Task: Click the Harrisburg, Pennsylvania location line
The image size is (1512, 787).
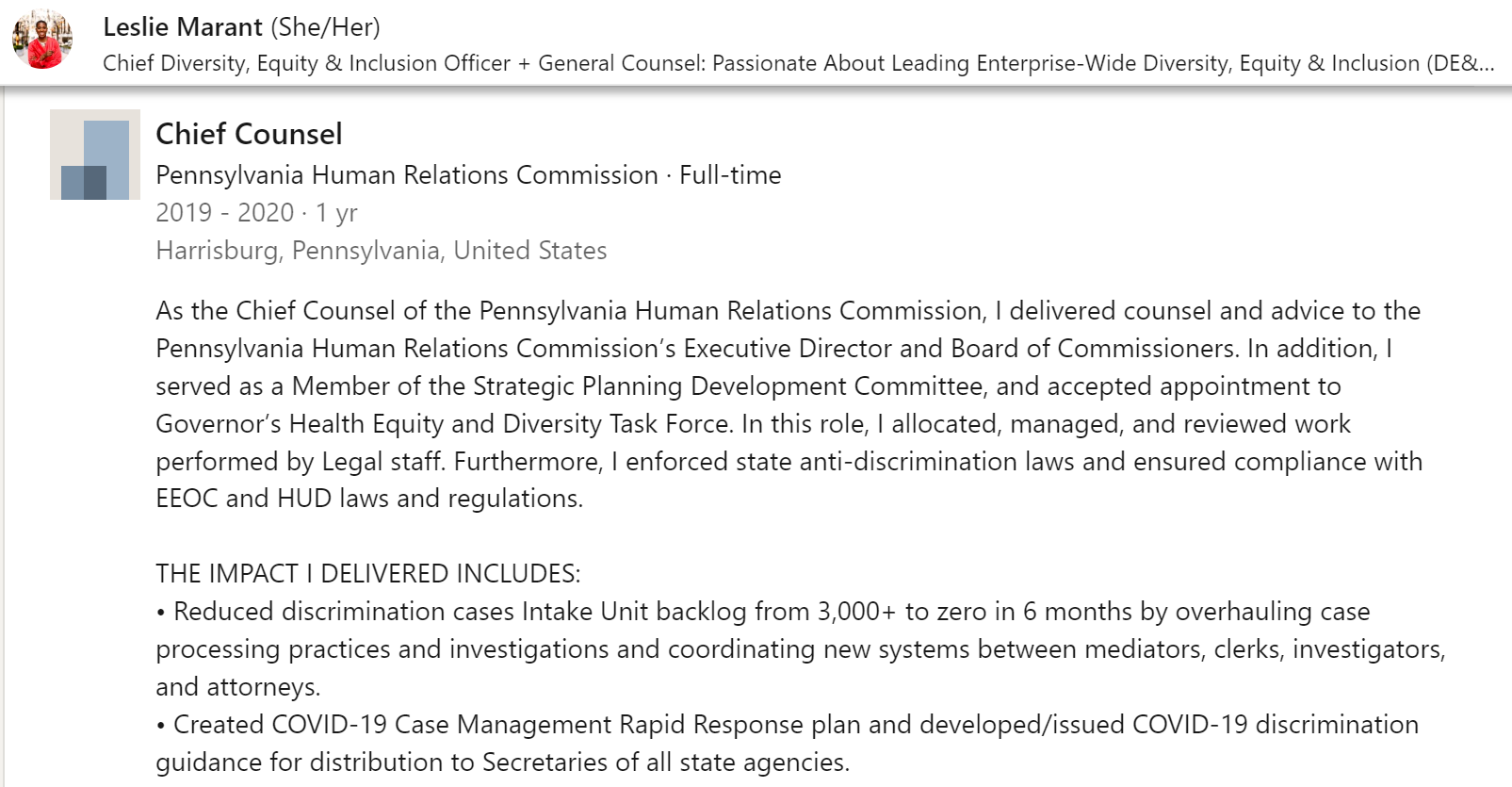Action: [381, 251]
